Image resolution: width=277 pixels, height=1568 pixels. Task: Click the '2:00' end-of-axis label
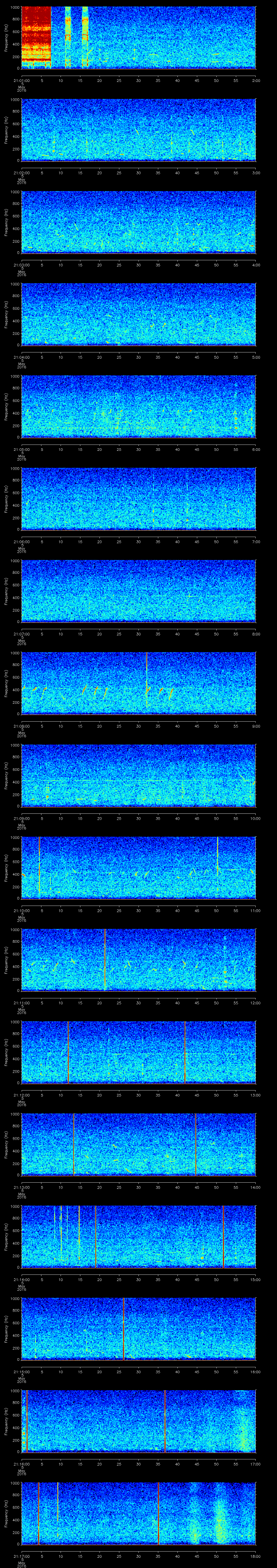coord(256,80)
